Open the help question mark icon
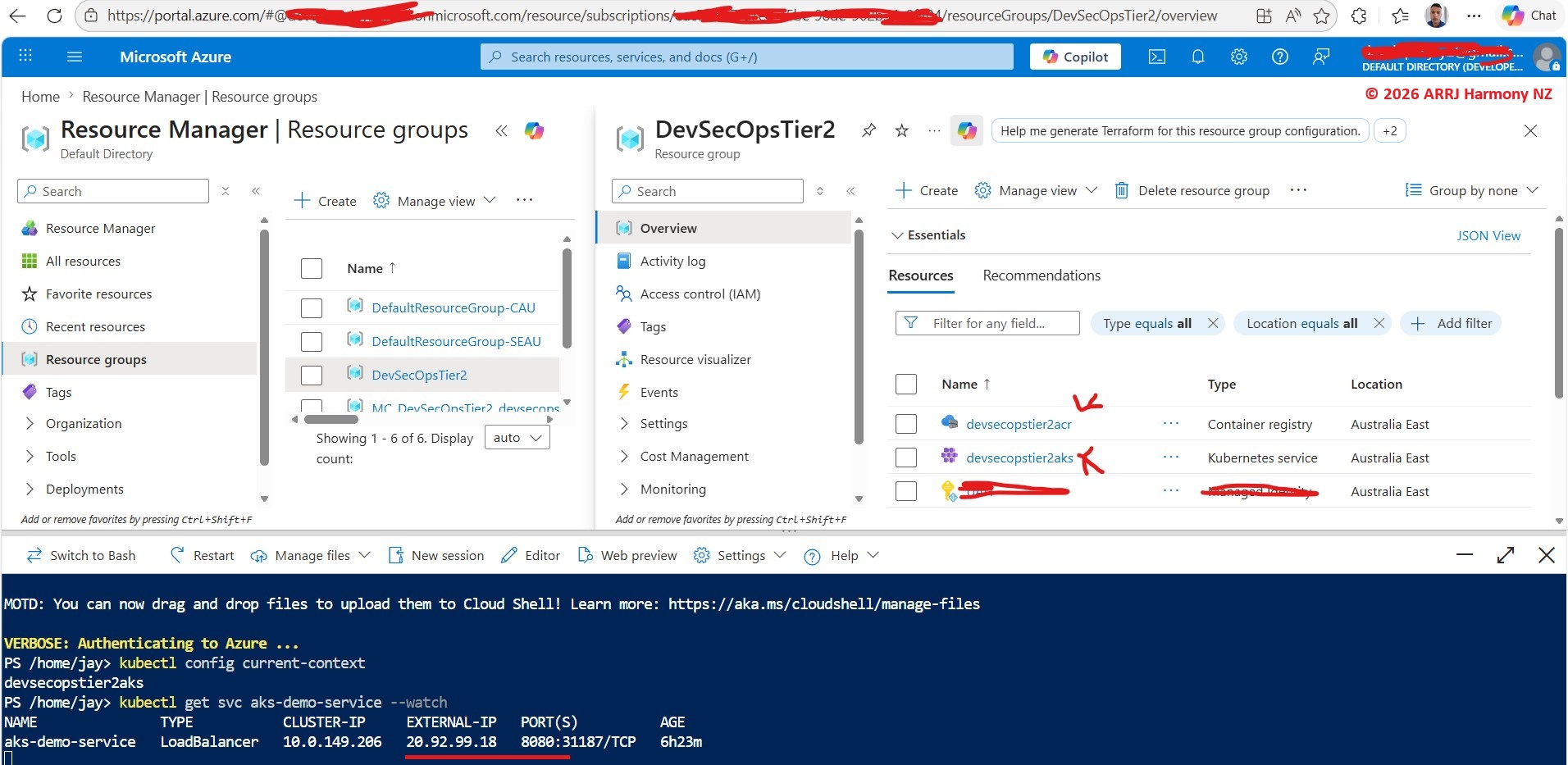This screenshot has height=765, width=1568. click(1280, 57)
